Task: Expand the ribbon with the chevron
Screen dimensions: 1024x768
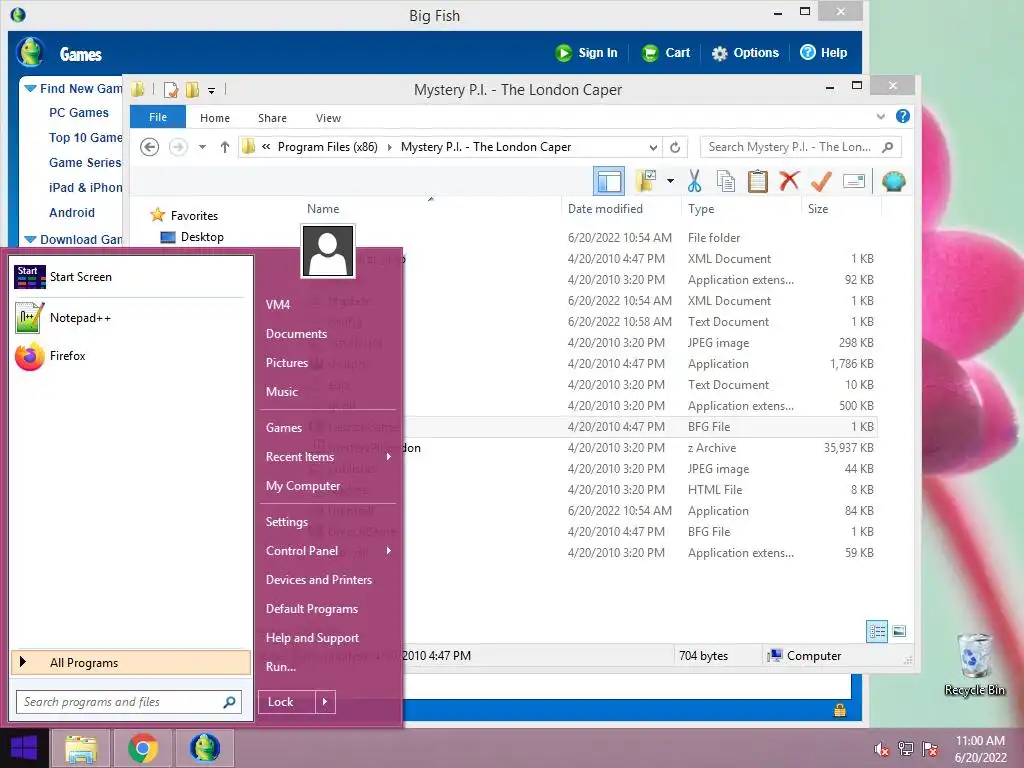Action: [880, 116]
